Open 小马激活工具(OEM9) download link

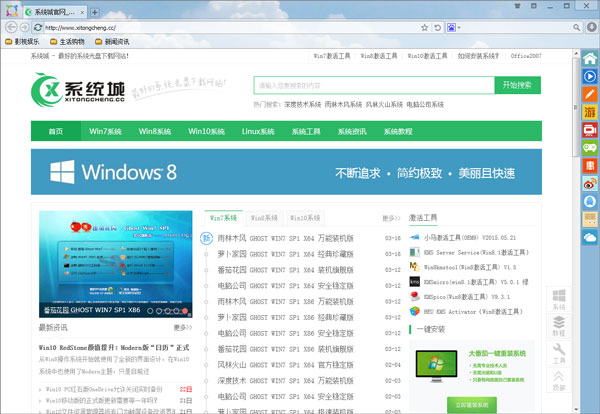pos(470,238)
